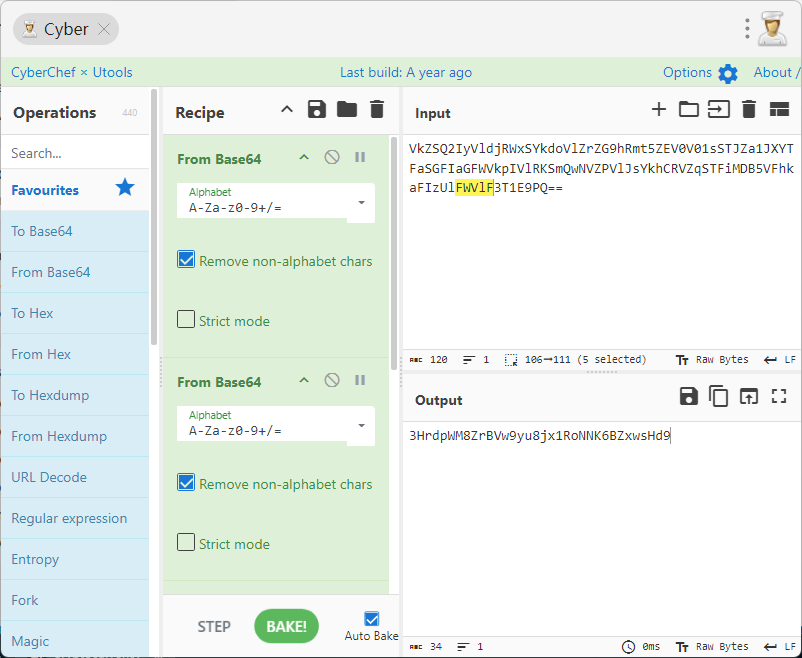Open the Options link
The height and width of the screenshot is (658, 802).
point(687,73)
